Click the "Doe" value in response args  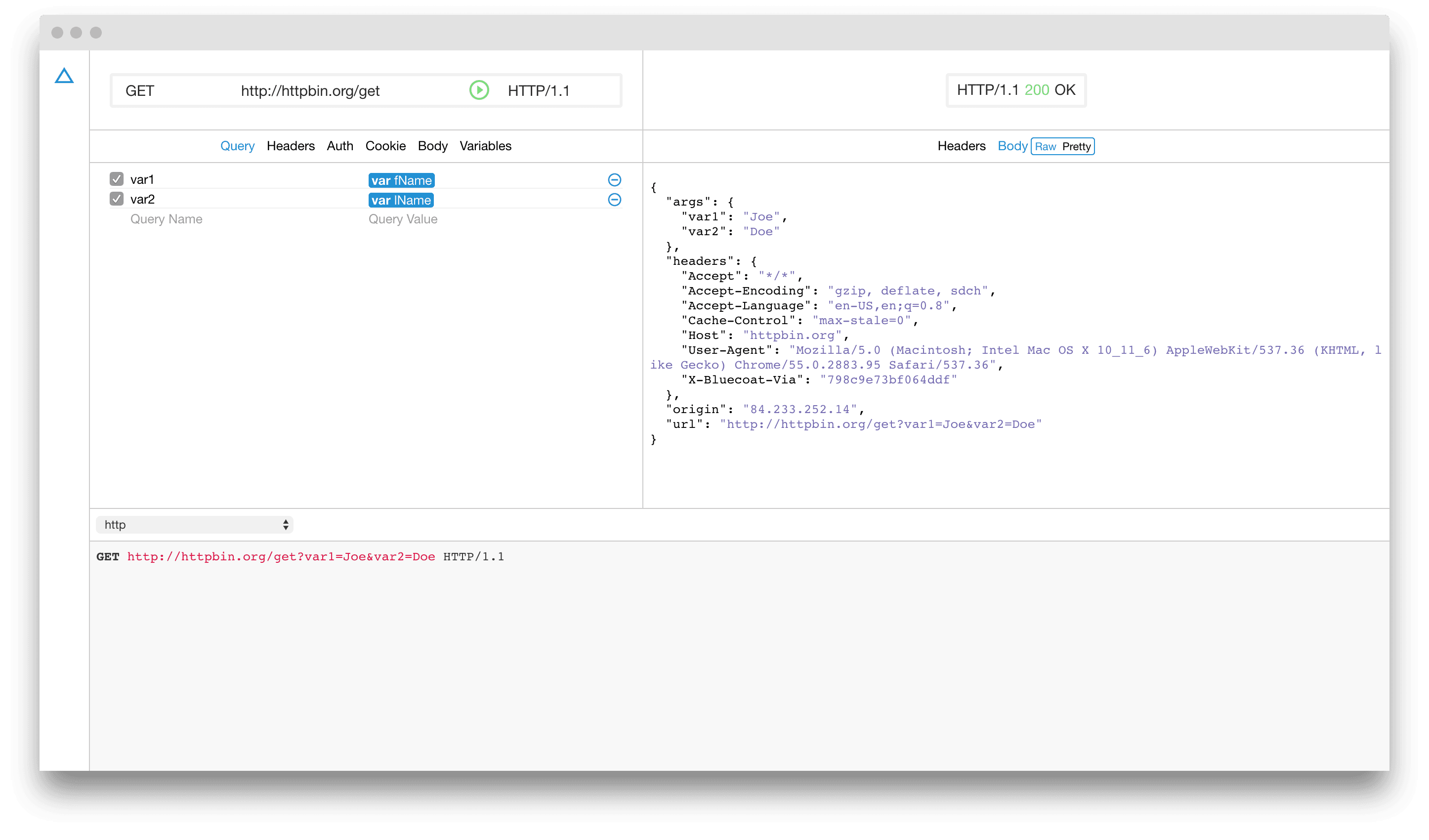tap(761, 231)
